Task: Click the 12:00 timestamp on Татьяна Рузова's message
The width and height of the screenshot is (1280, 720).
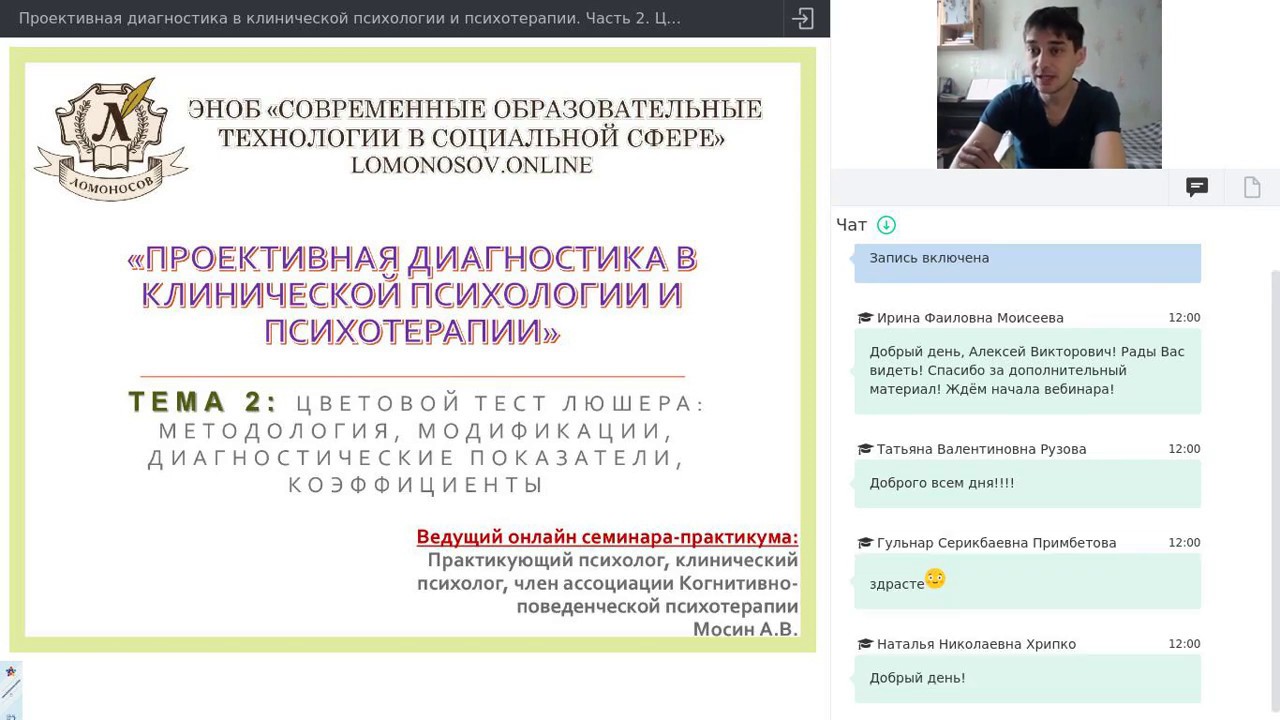Action: [1184, 449]
